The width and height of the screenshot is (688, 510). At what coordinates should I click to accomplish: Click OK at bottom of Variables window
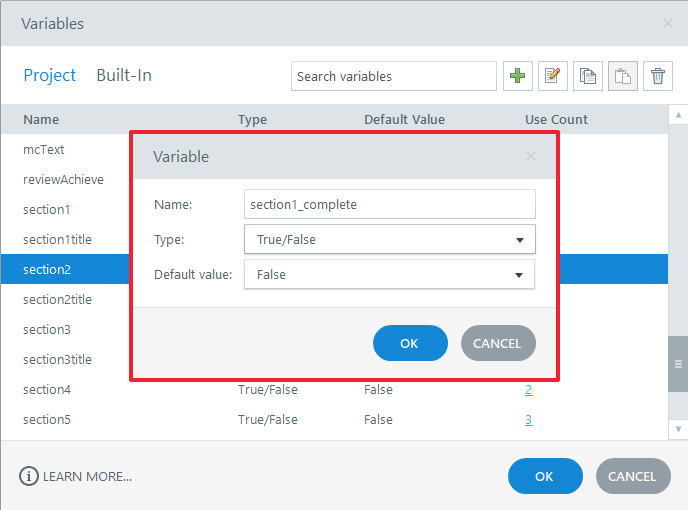545,476
